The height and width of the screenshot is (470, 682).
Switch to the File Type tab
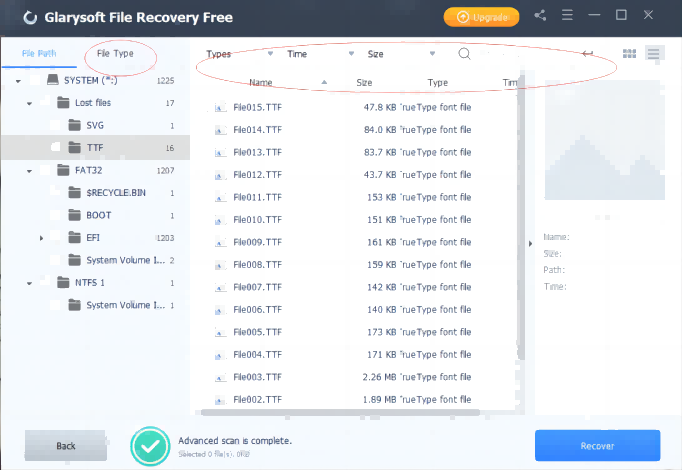(x=115, y=53)
